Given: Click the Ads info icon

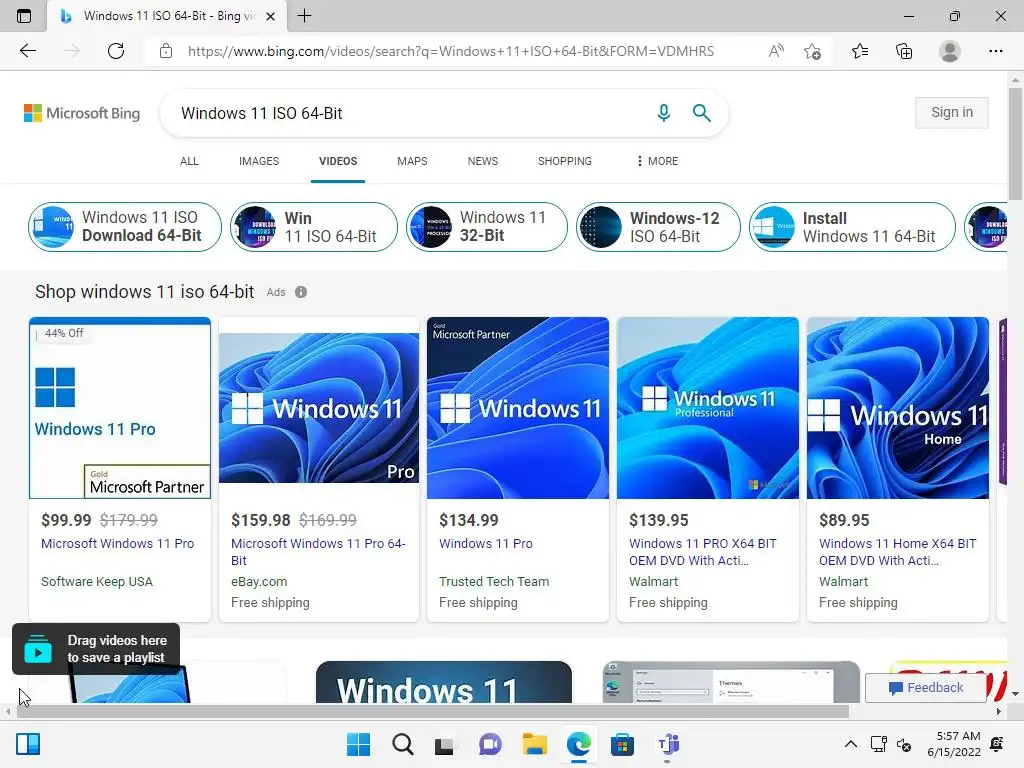Looking at the screenshot, I should (x=301, y=292).
